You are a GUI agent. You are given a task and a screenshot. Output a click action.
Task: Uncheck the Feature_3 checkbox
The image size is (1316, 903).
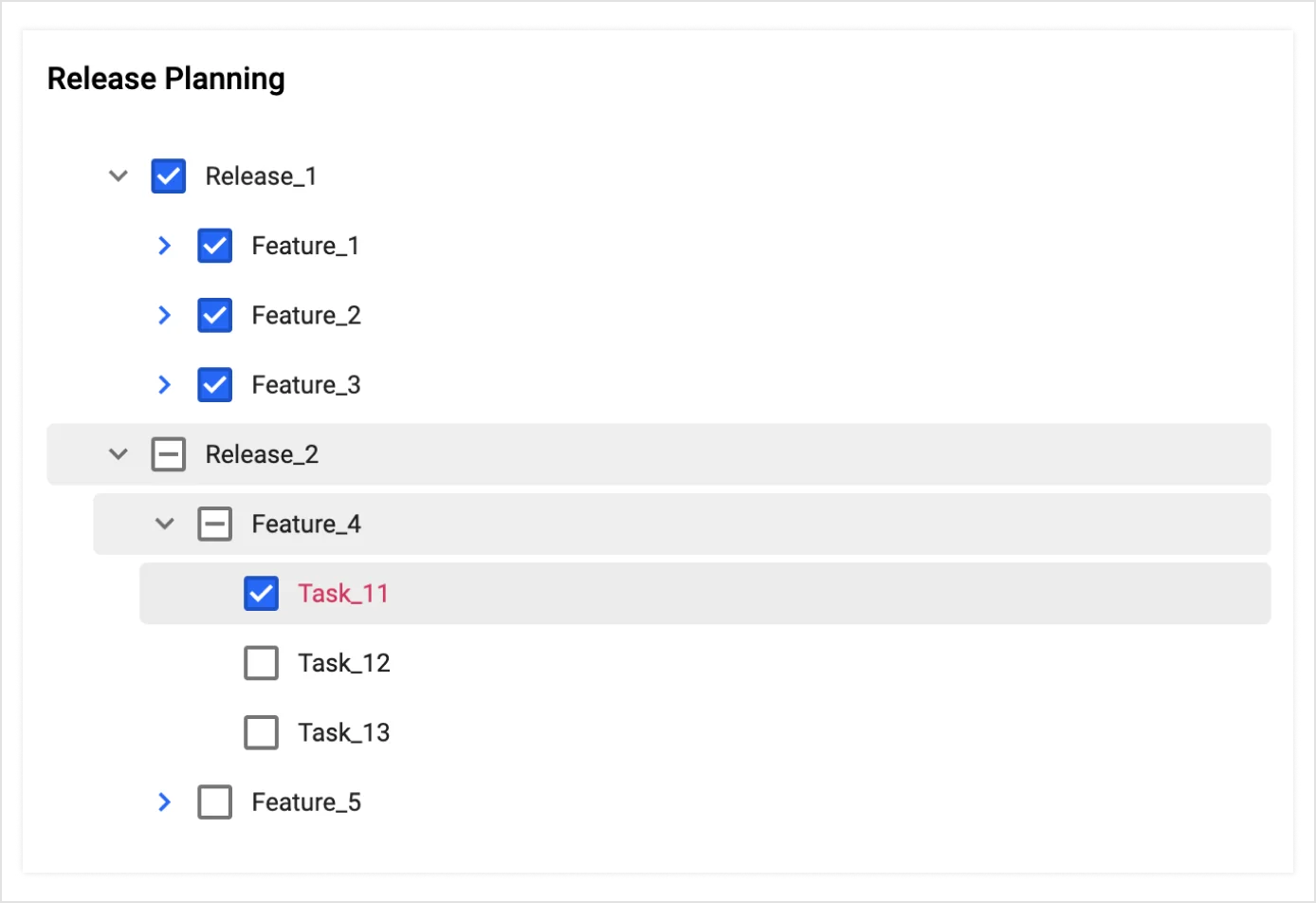pos(214,384)
